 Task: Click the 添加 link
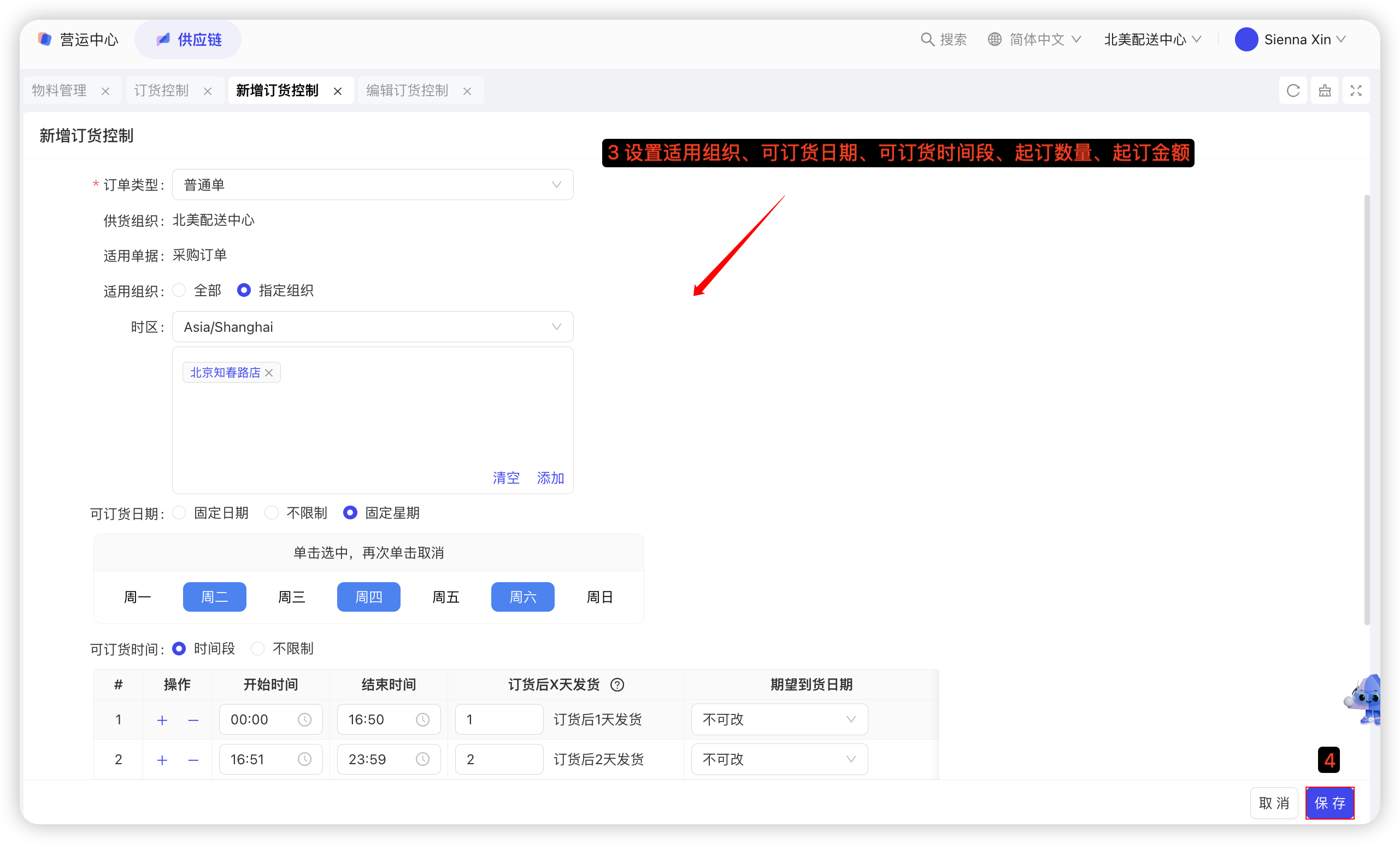[550, 478]
